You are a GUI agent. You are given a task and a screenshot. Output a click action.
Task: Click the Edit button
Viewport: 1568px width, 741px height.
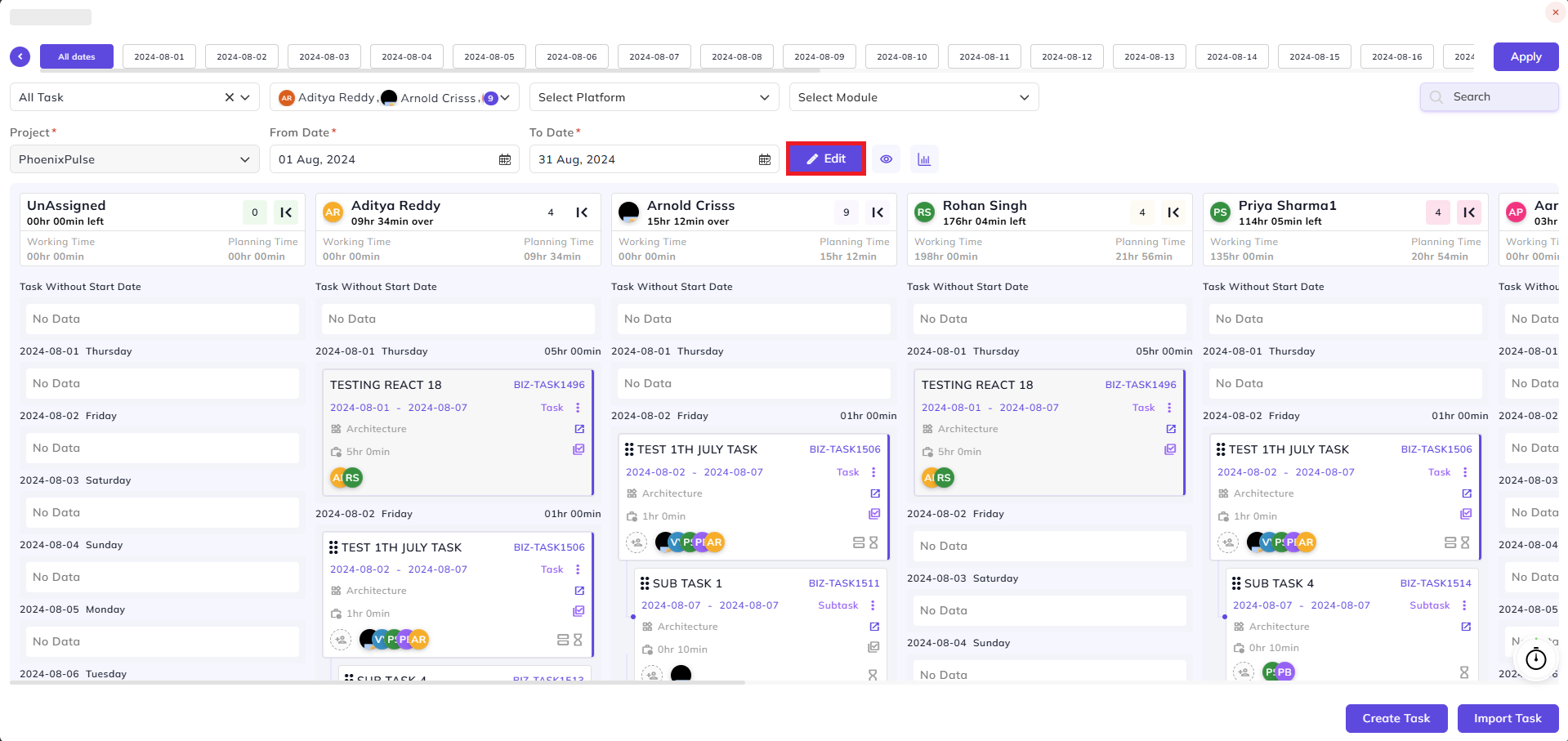point(826,158)
